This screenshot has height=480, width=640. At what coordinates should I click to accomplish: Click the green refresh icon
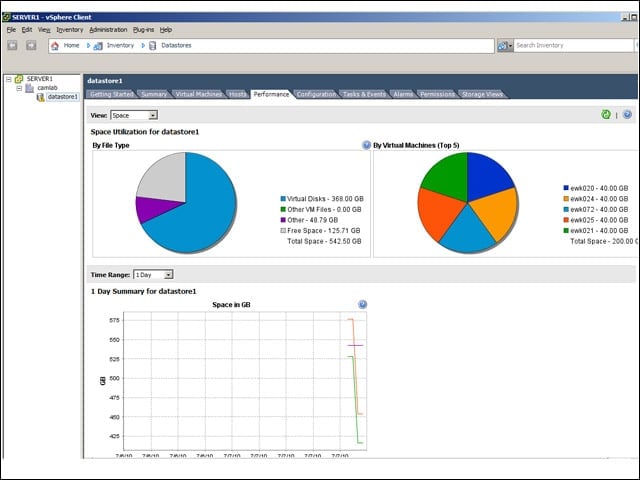click(606, 115)
